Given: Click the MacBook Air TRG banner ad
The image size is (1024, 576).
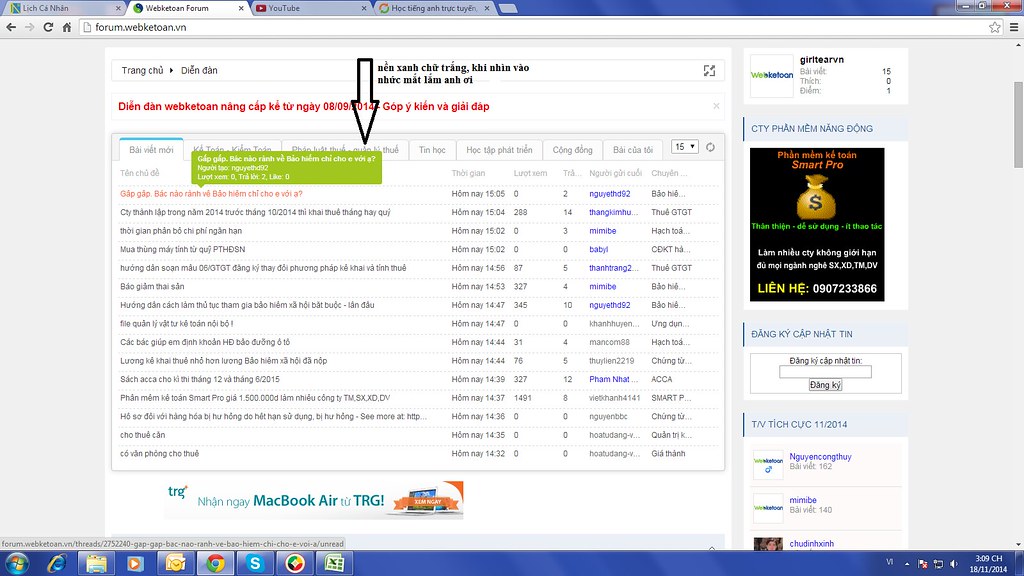Looking at the screenshot, I should point(313,499).
